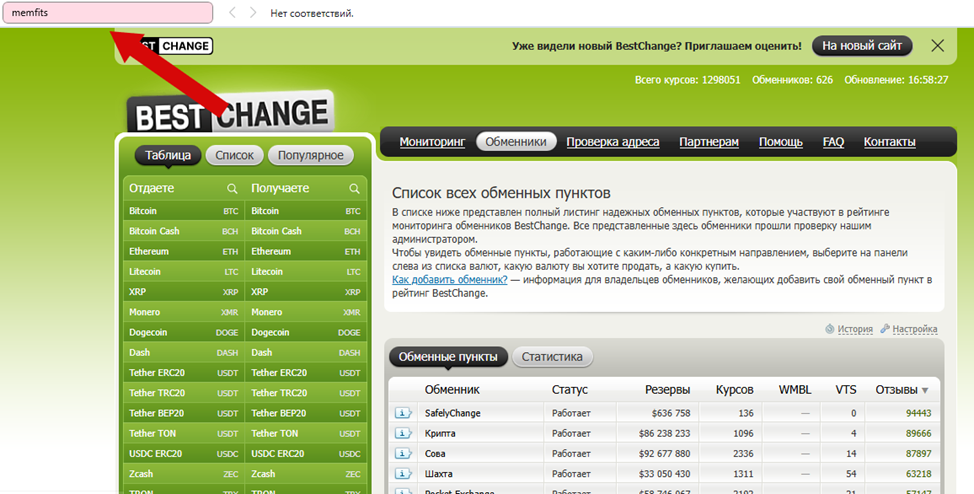Open the Обменники menu item
Viewport: 974px width, 494px height.
[x=516, y=142]
